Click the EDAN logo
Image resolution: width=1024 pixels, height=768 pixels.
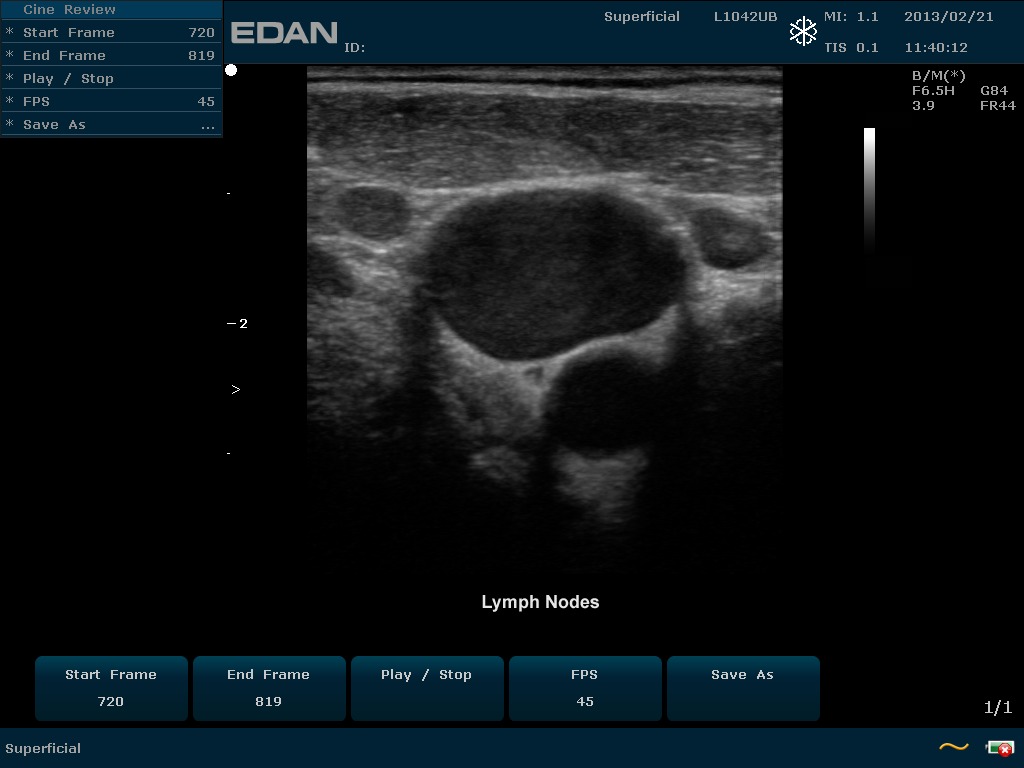(284, 33)
